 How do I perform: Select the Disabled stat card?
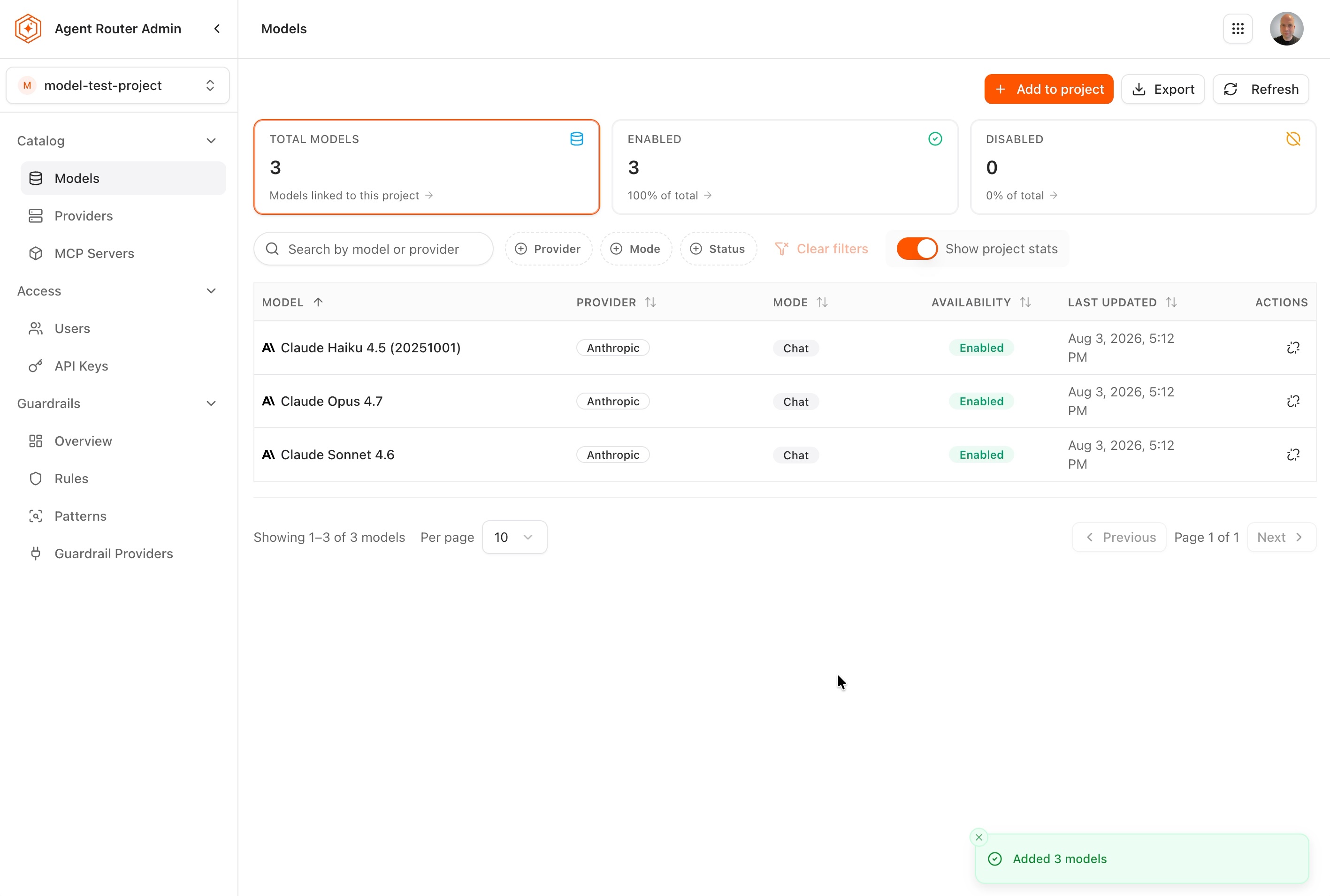(1143, 167)
